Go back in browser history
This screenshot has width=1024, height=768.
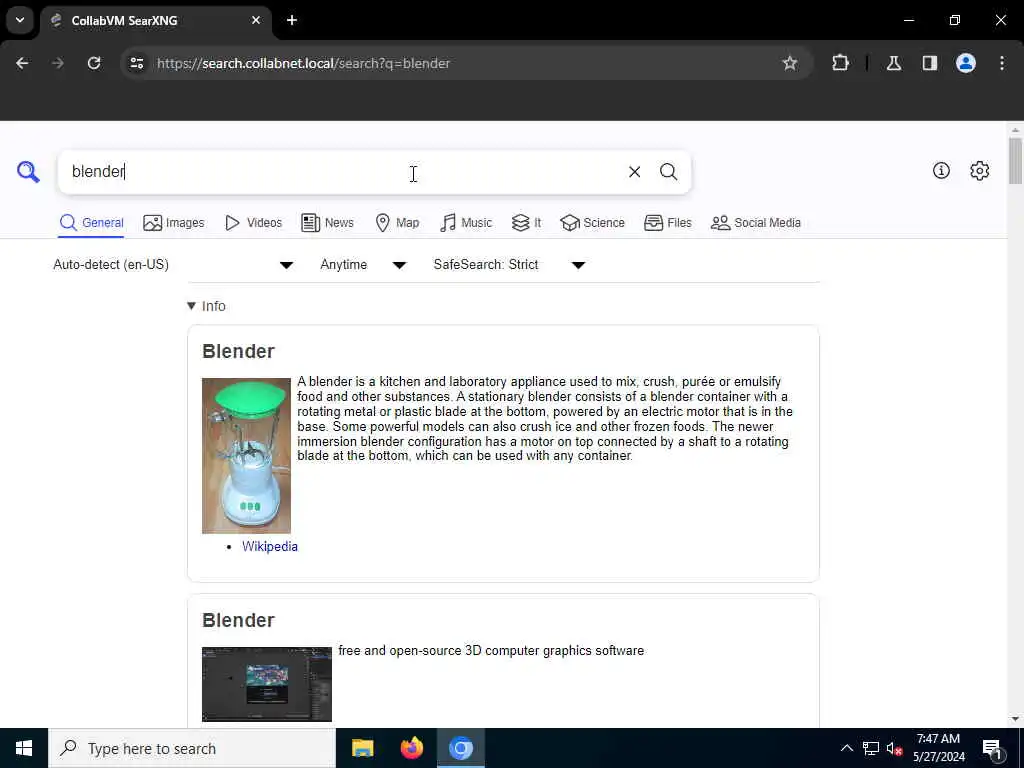coord(22,63)
